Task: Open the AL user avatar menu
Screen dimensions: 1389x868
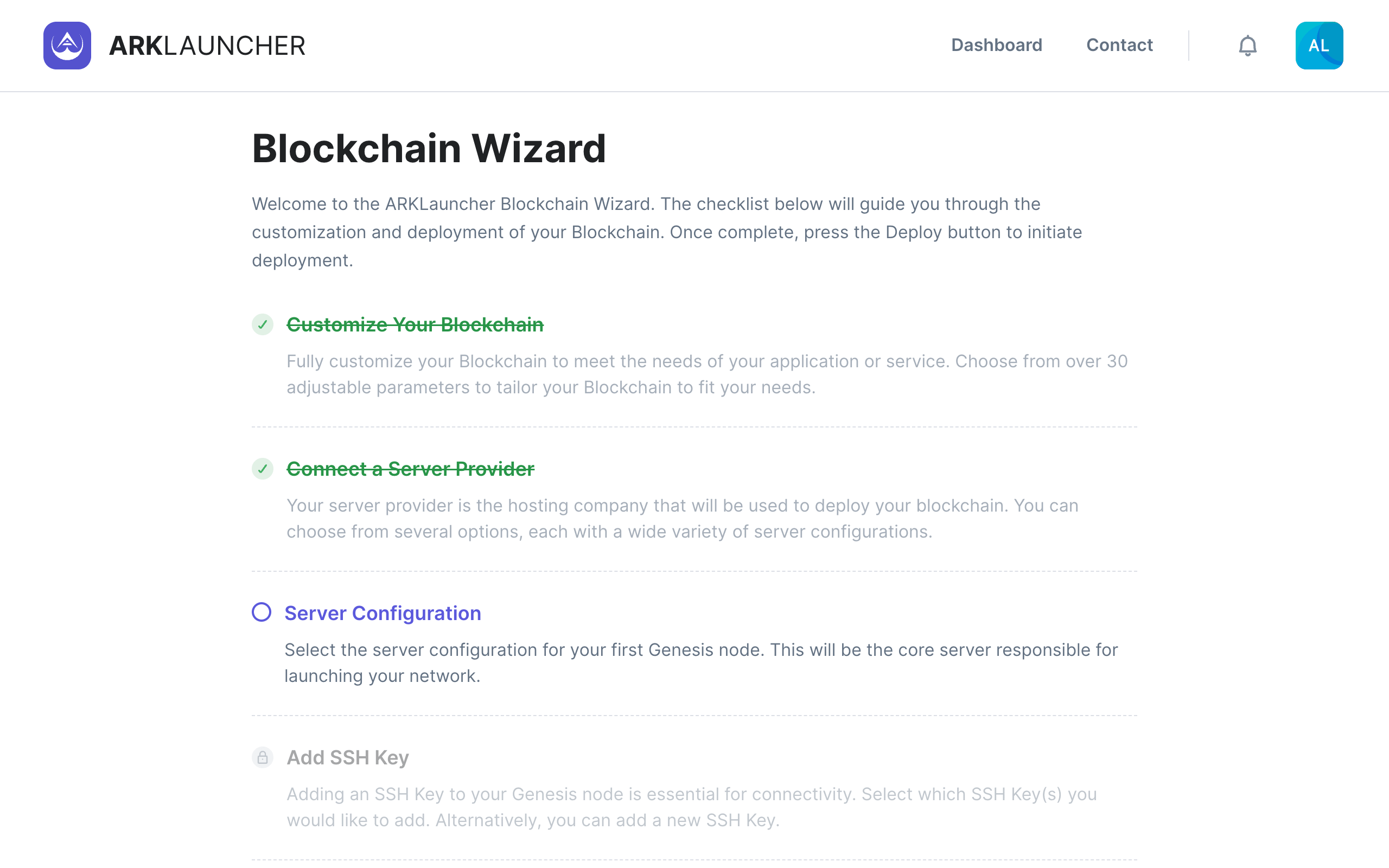Action: click(1318, 46)
